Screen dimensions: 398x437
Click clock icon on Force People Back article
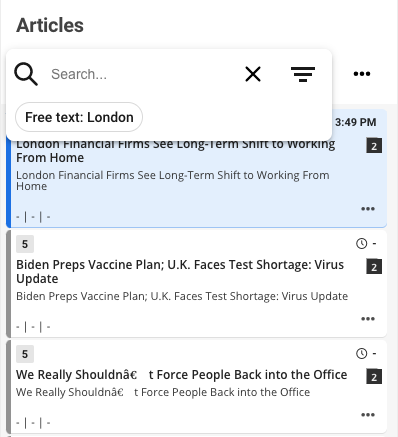(x=361, y=353)
